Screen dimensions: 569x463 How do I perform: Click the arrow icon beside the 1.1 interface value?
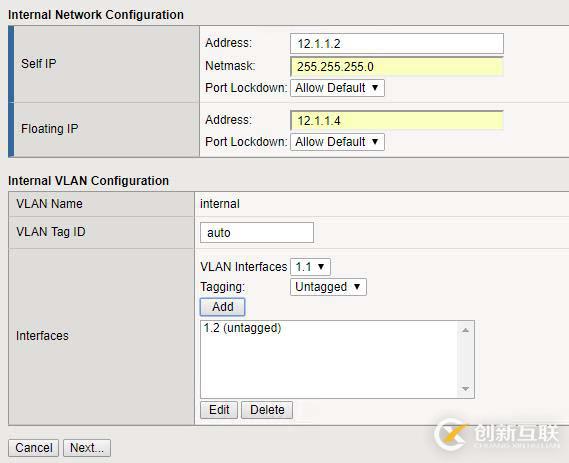(321, 267)
